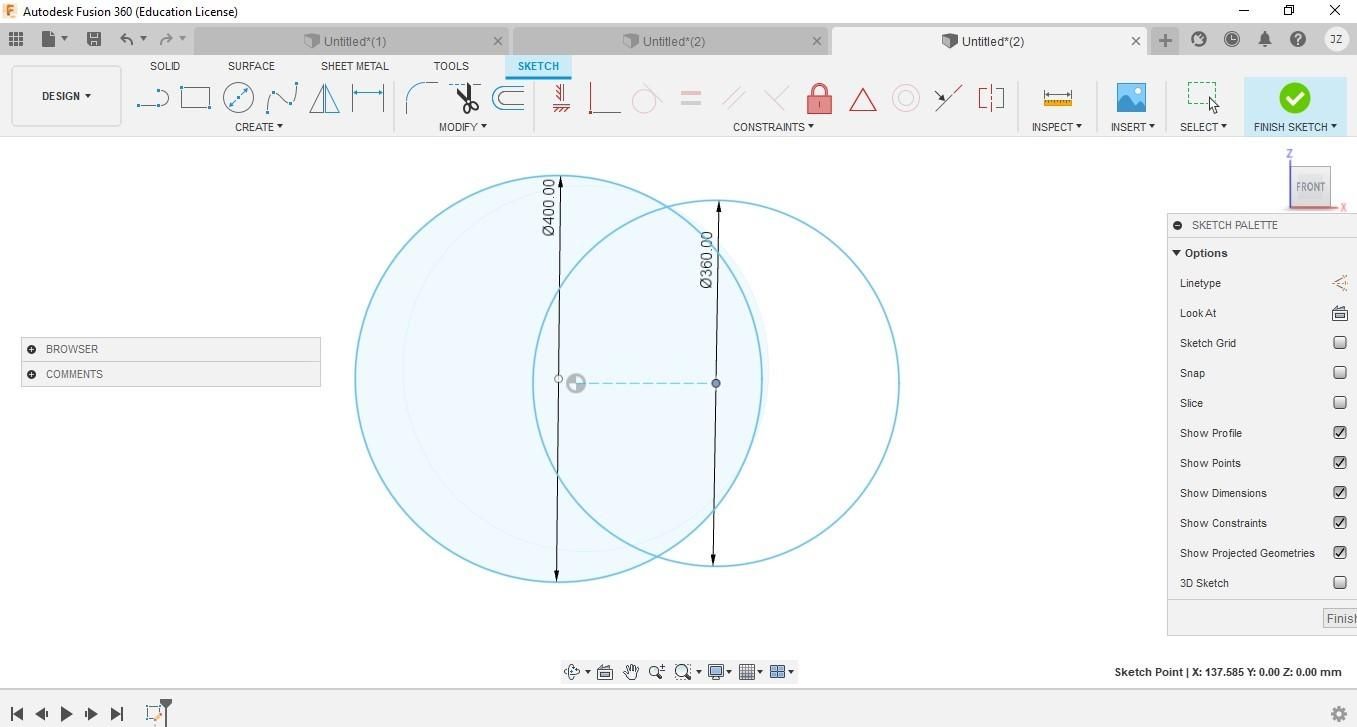Click the Finish button in Sketch Palette
This screenshot has height=727, width=1357.
click(x=1340, y=618)
